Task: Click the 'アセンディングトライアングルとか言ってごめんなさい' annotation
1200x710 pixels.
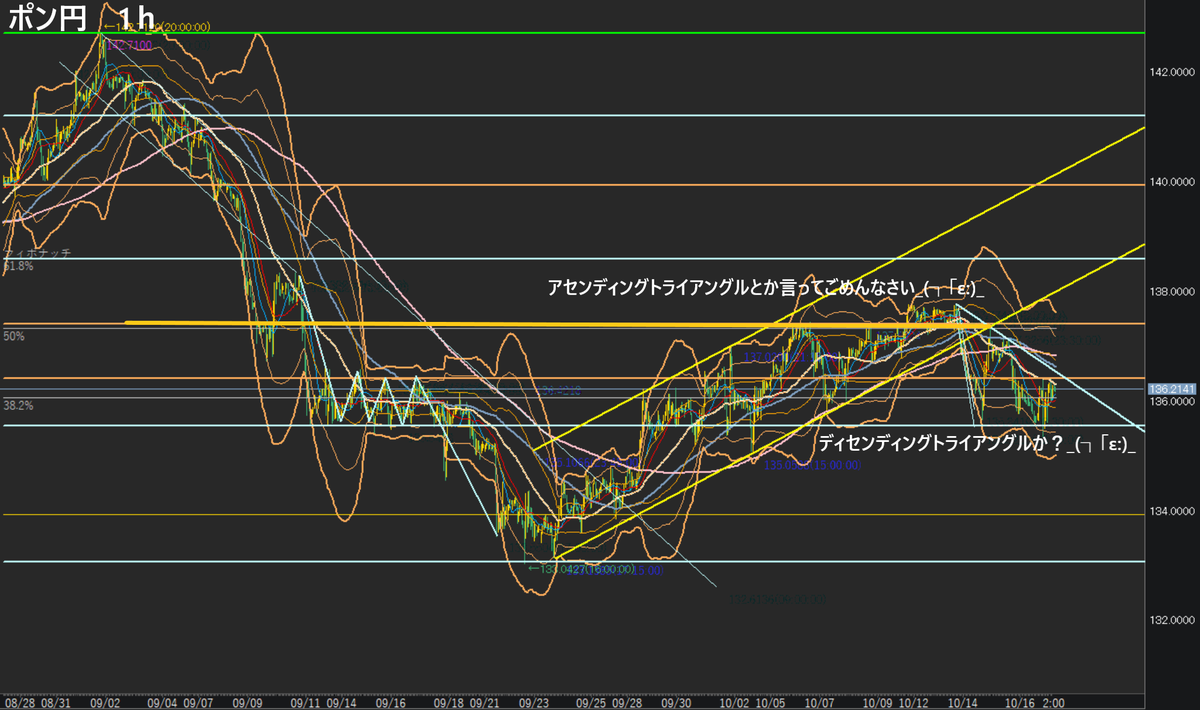Action: [x=729, y=287]
